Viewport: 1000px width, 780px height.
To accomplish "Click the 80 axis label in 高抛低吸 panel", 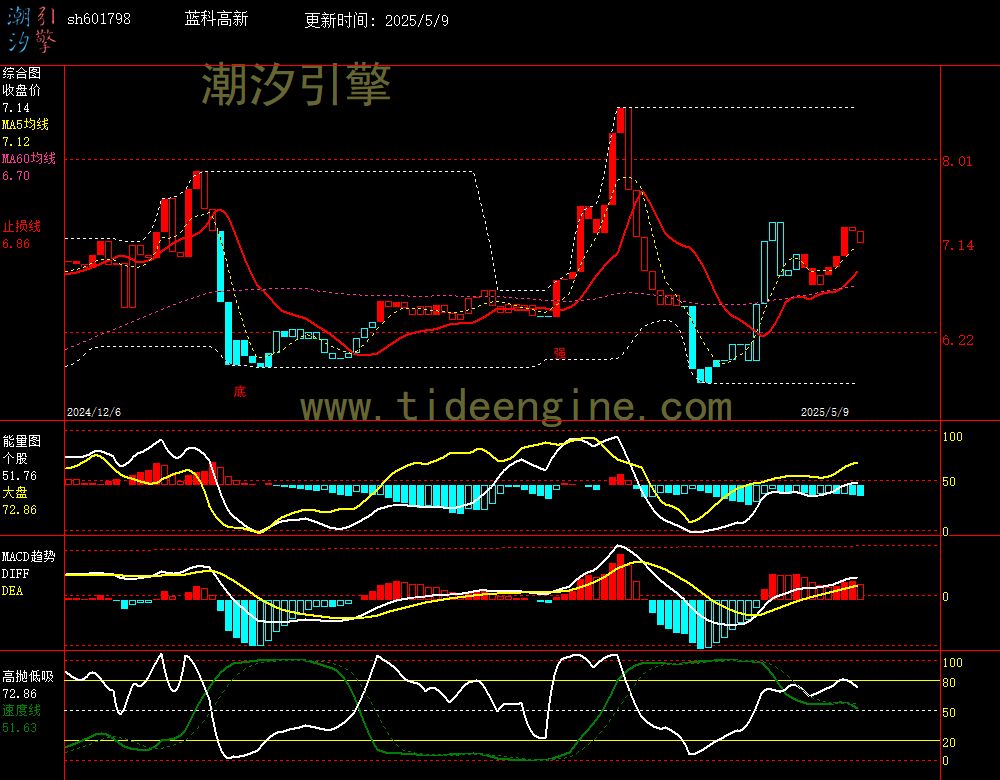I will click(949, 683).
